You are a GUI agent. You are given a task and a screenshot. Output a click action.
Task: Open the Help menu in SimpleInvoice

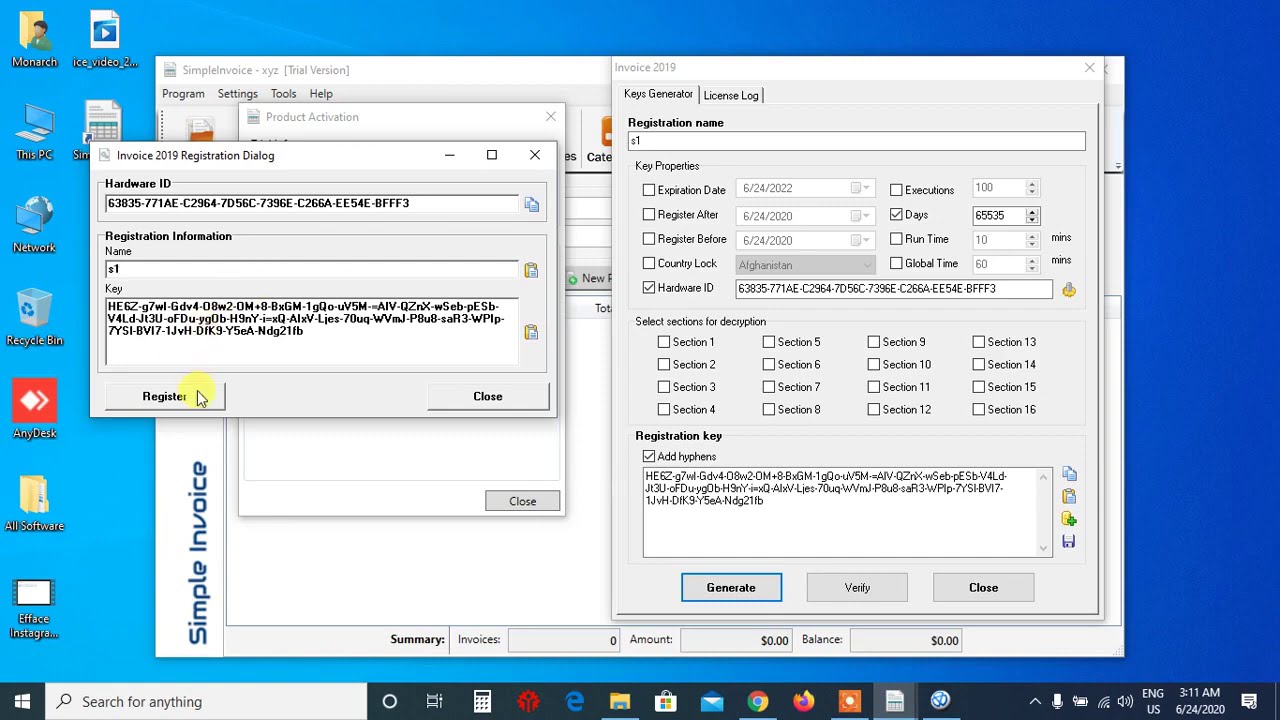tap(321, 94)
